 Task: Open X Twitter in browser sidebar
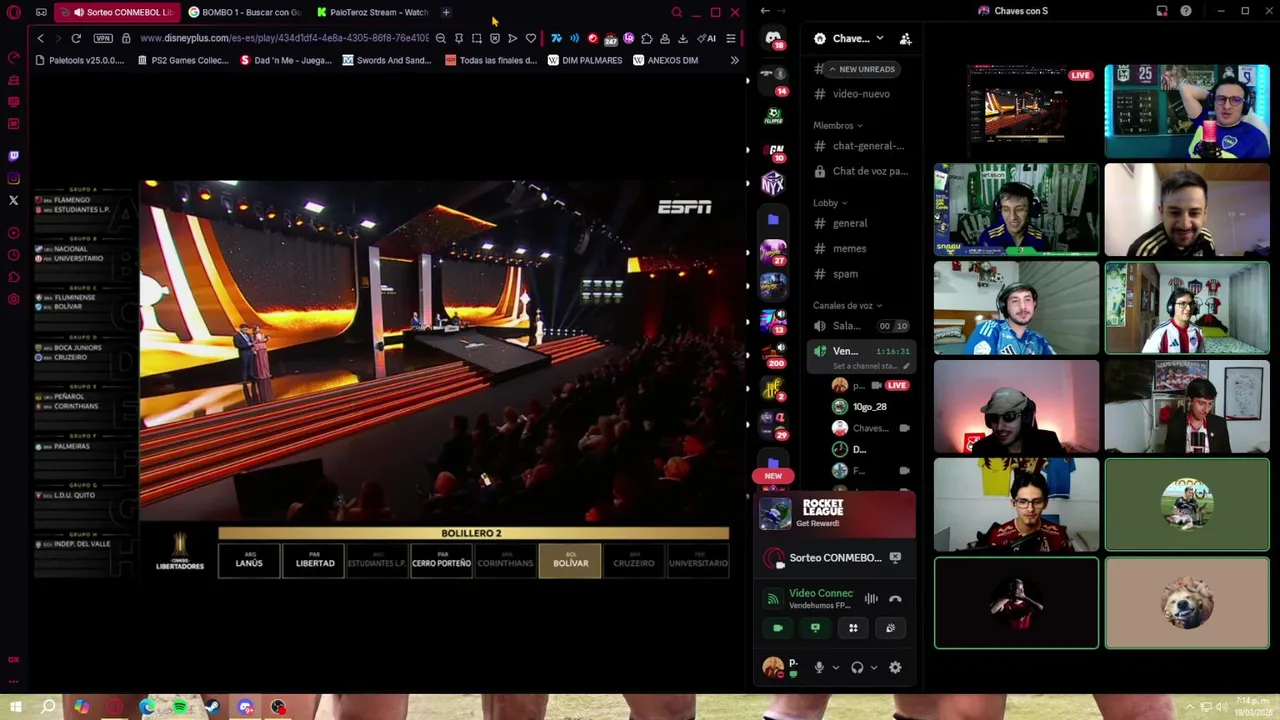point(14,200)
